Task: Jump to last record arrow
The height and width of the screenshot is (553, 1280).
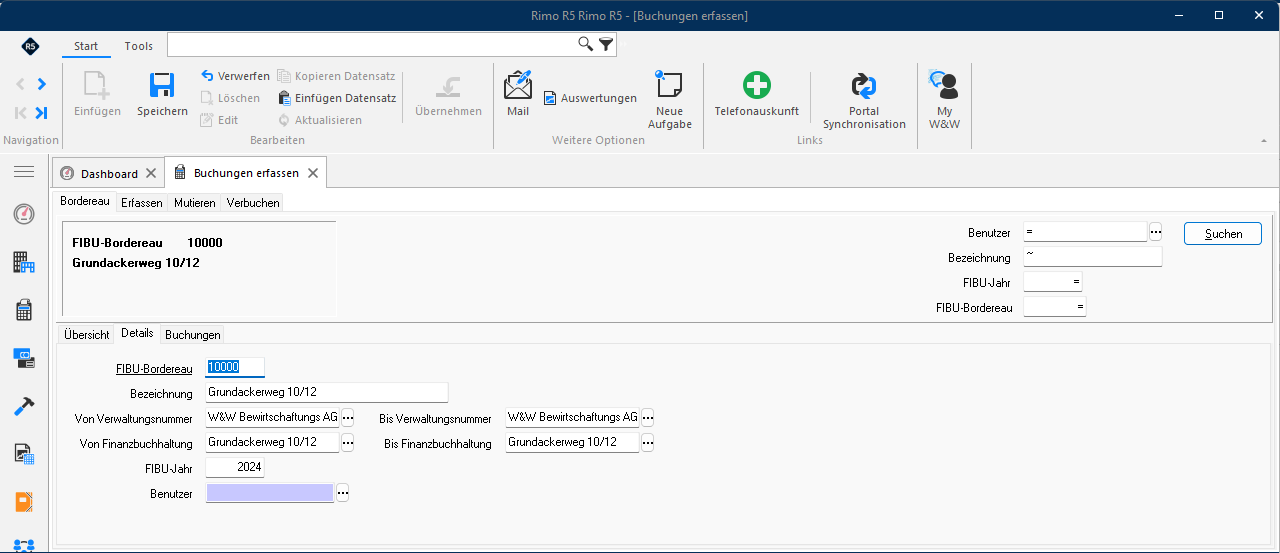Action: (x=41, y=113)
